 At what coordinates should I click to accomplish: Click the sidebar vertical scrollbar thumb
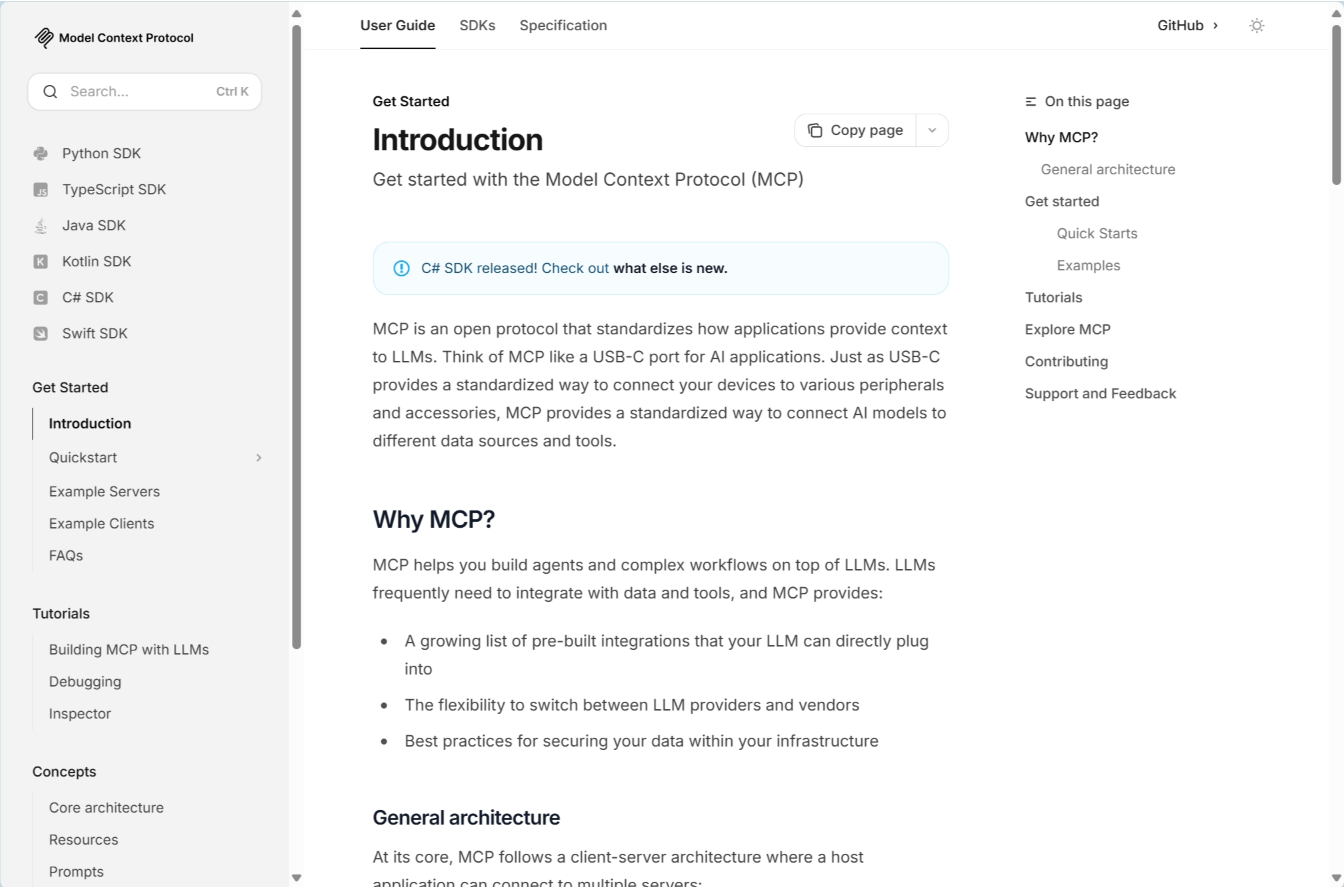tap(296, 336)
